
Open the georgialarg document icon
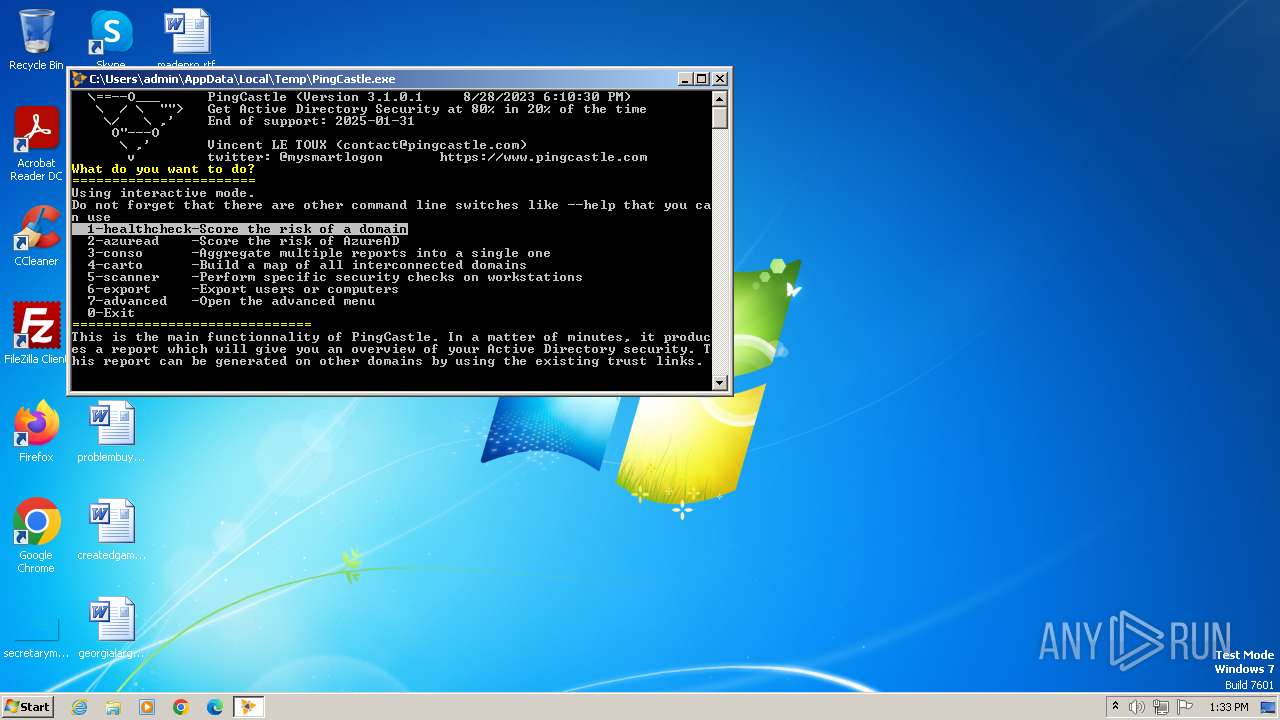(111, 627)
